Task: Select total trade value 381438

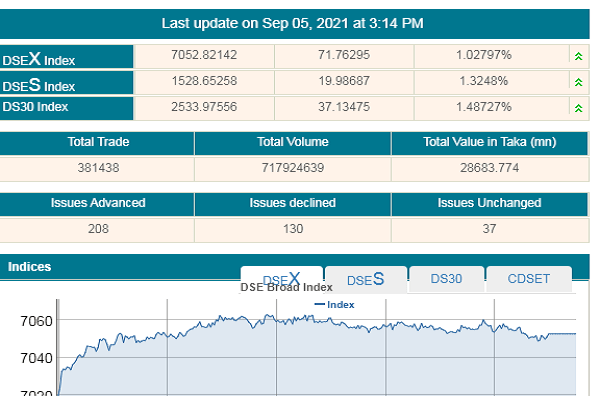Action: [x=98, y=168]
